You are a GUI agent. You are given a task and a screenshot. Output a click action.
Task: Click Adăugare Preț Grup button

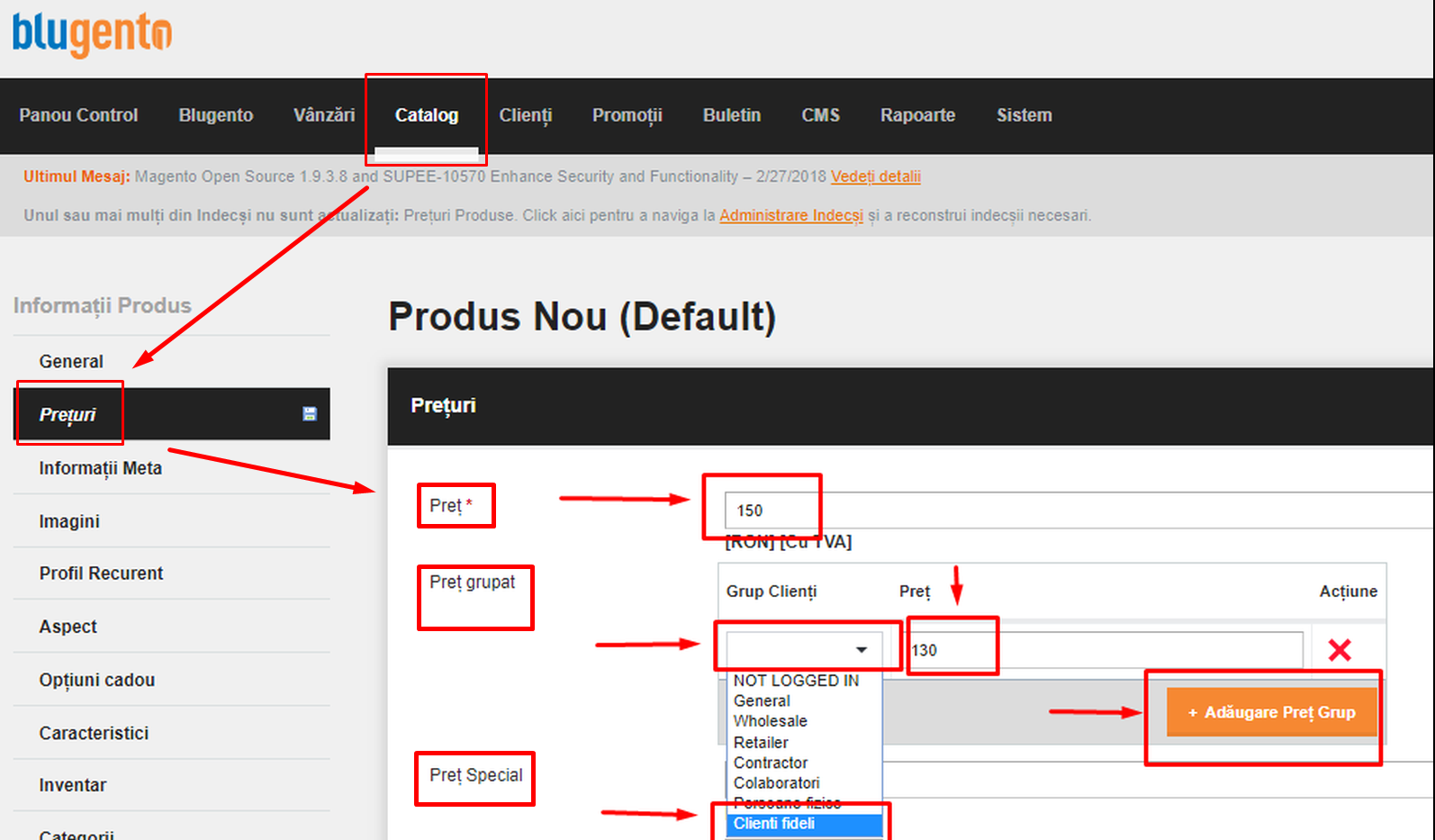pyautogui.click(x=1272, y=712)
